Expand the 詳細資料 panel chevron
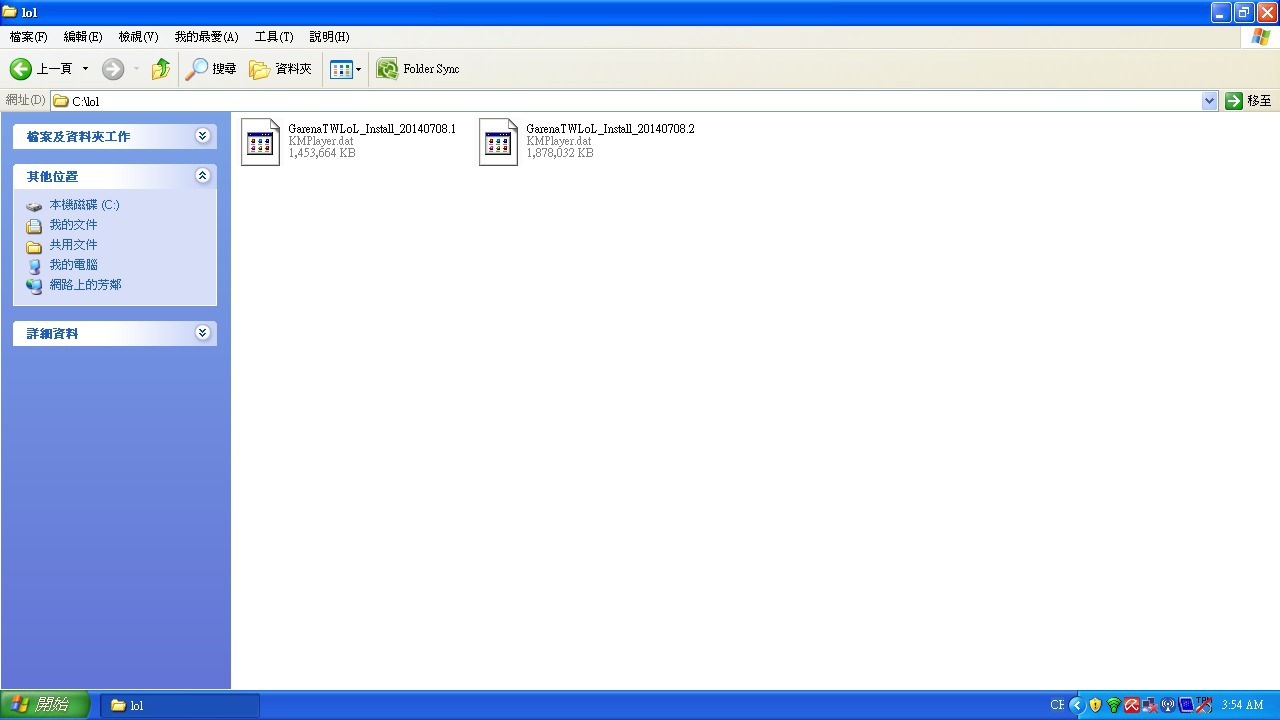The width and height of the screenshot is (1280, 720). (203, 333)
